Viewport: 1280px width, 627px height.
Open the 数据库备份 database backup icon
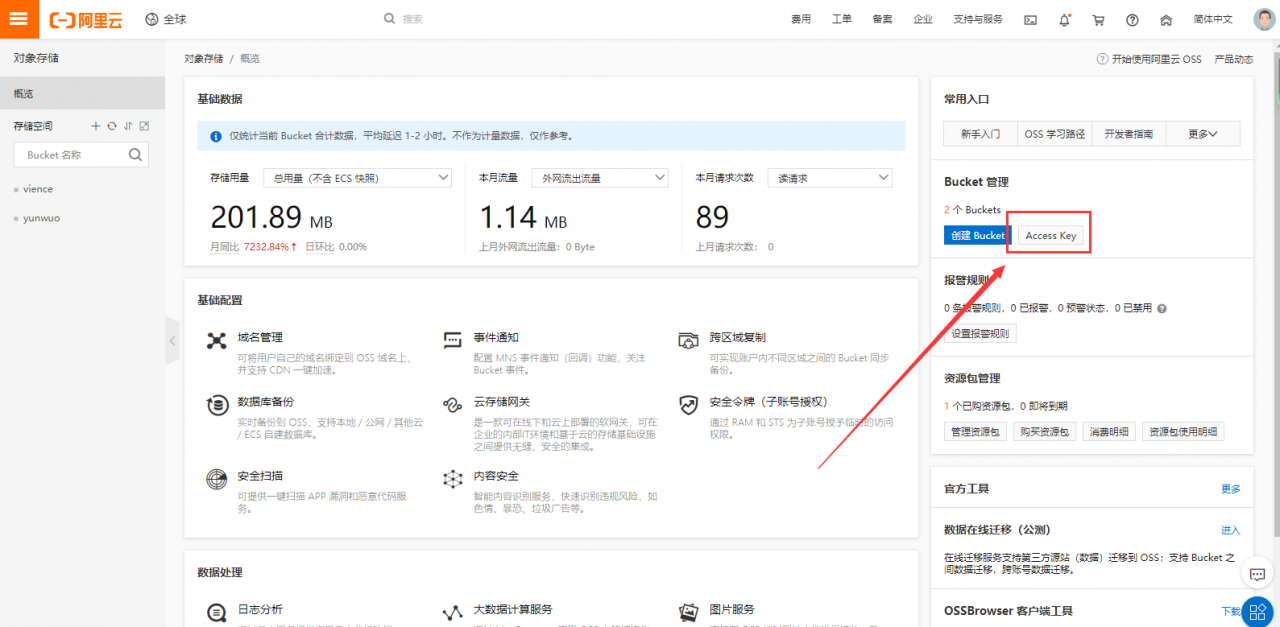click(217, 405)
